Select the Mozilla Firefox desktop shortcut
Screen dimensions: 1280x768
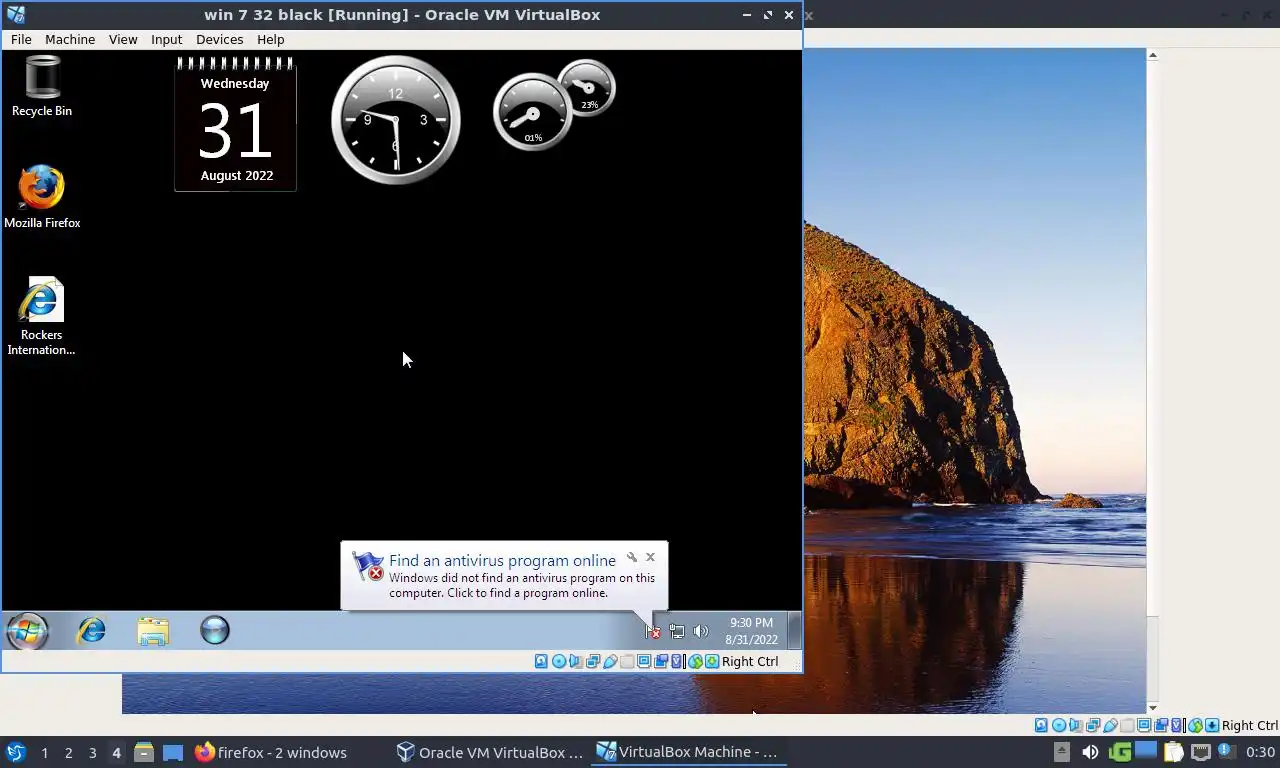pyautogui.click(x=42, y=198)
